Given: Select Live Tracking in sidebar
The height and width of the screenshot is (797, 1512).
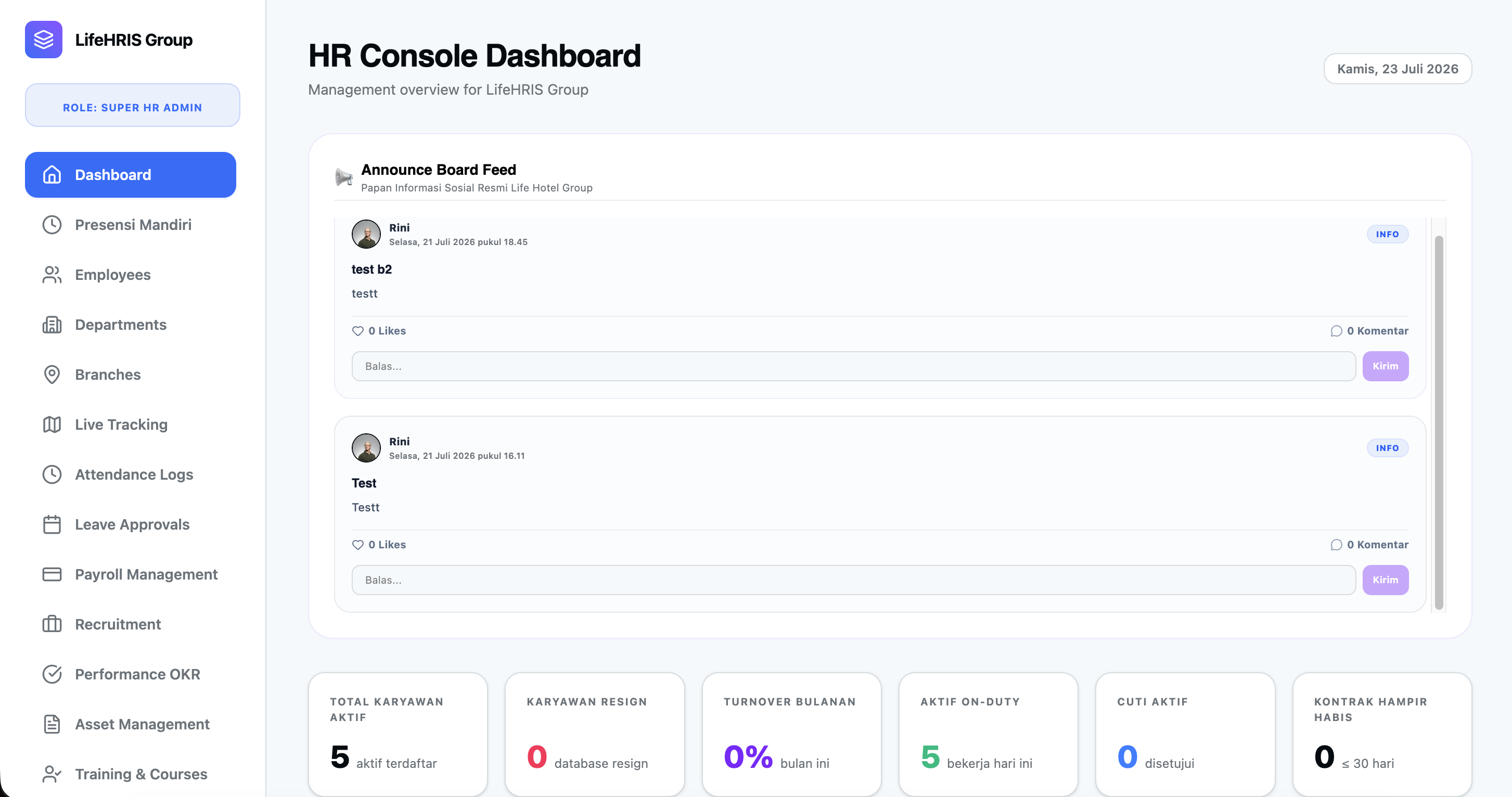Looking at the screenshot, I should coord(130,424).
